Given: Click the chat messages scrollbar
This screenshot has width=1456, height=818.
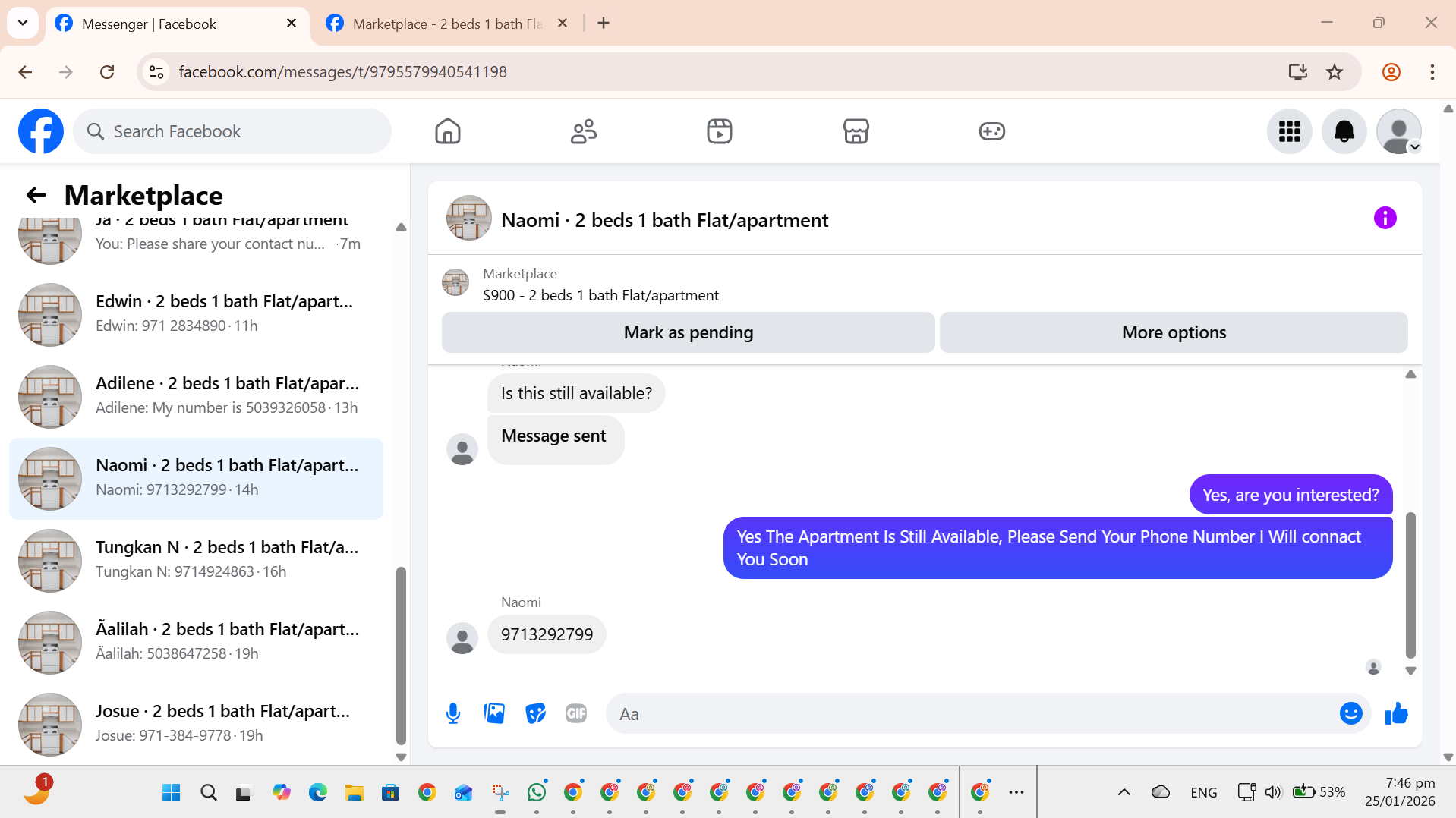Looking at the screenshot, I should click(1410, 586).
